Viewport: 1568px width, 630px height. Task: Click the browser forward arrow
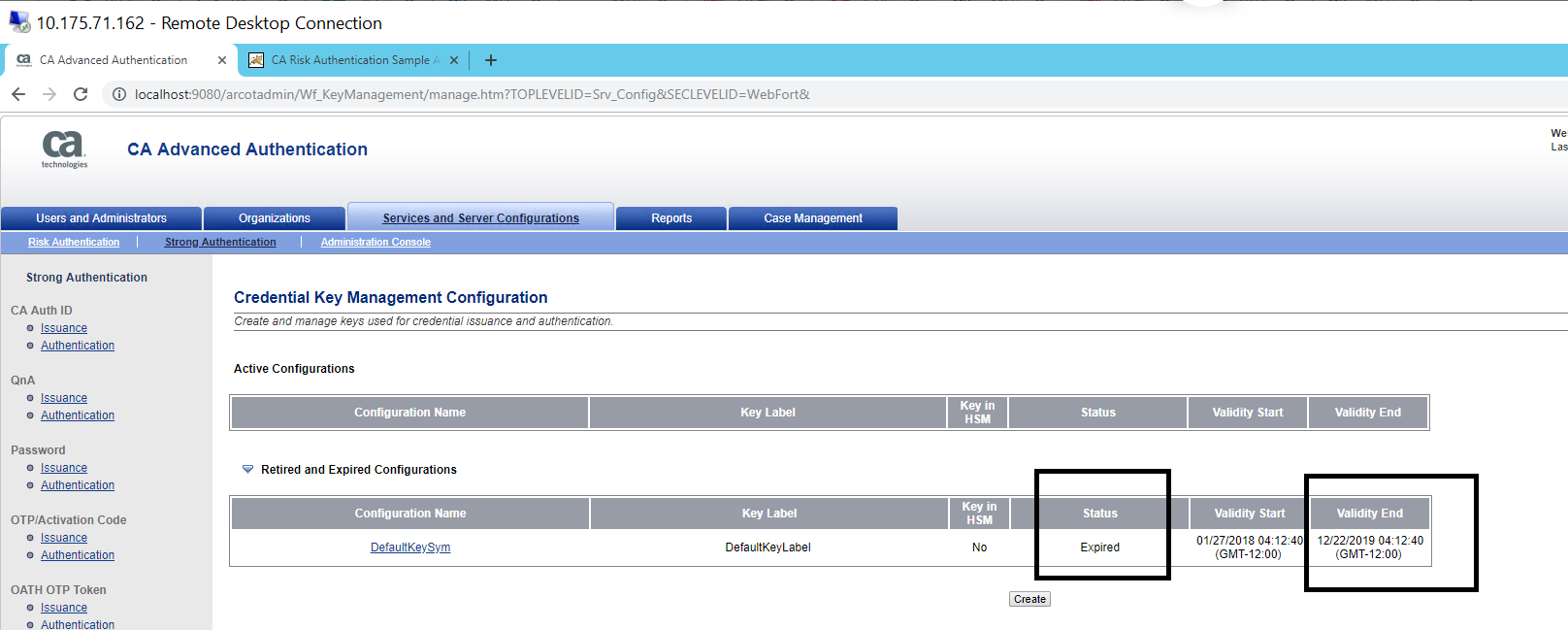(49, 94)
